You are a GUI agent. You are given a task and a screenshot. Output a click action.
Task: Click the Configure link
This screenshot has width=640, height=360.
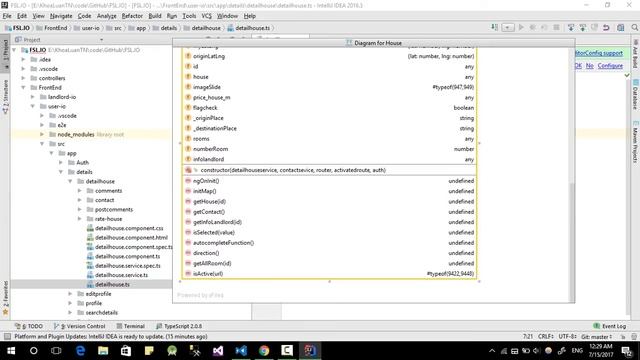[x=610, y=66]
